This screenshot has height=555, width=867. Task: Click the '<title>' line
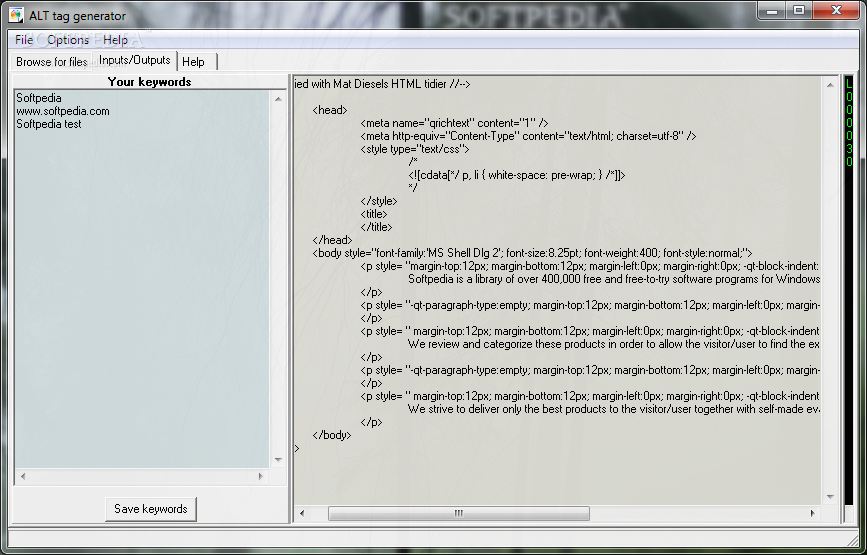[374, 214]
